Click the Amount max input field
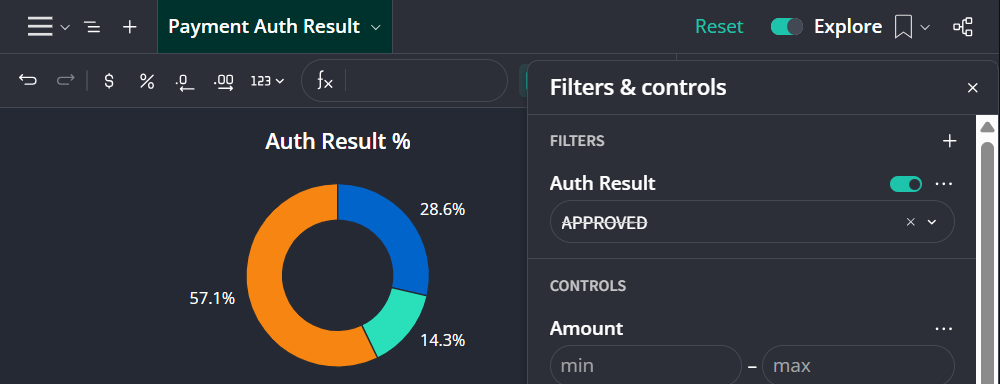 (858, 366)
